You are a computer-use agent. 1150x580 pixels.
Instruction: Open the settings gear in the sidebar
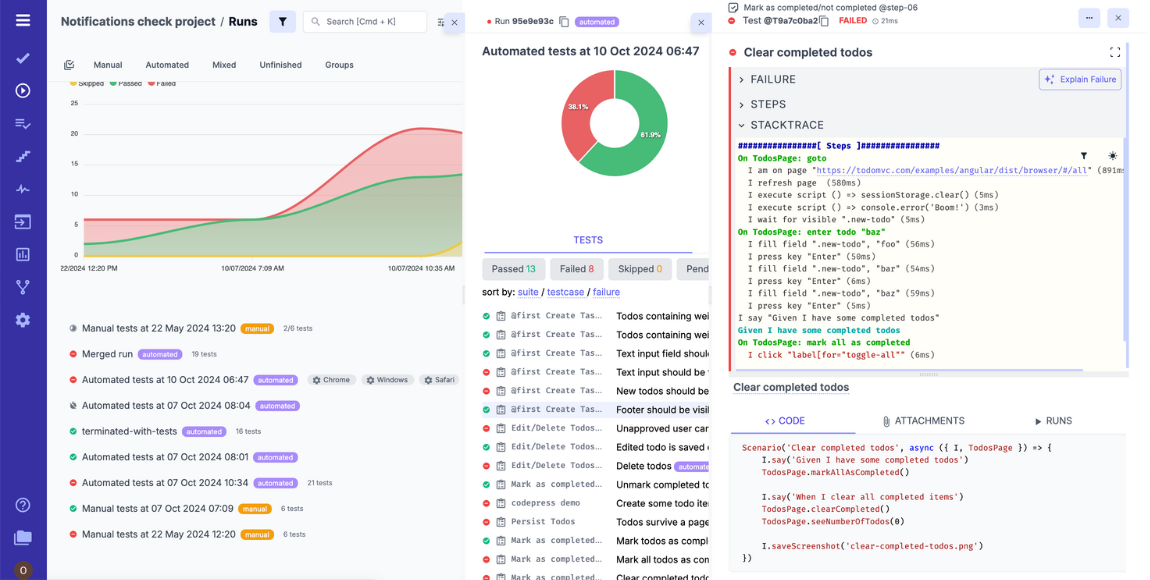(24, 320)
